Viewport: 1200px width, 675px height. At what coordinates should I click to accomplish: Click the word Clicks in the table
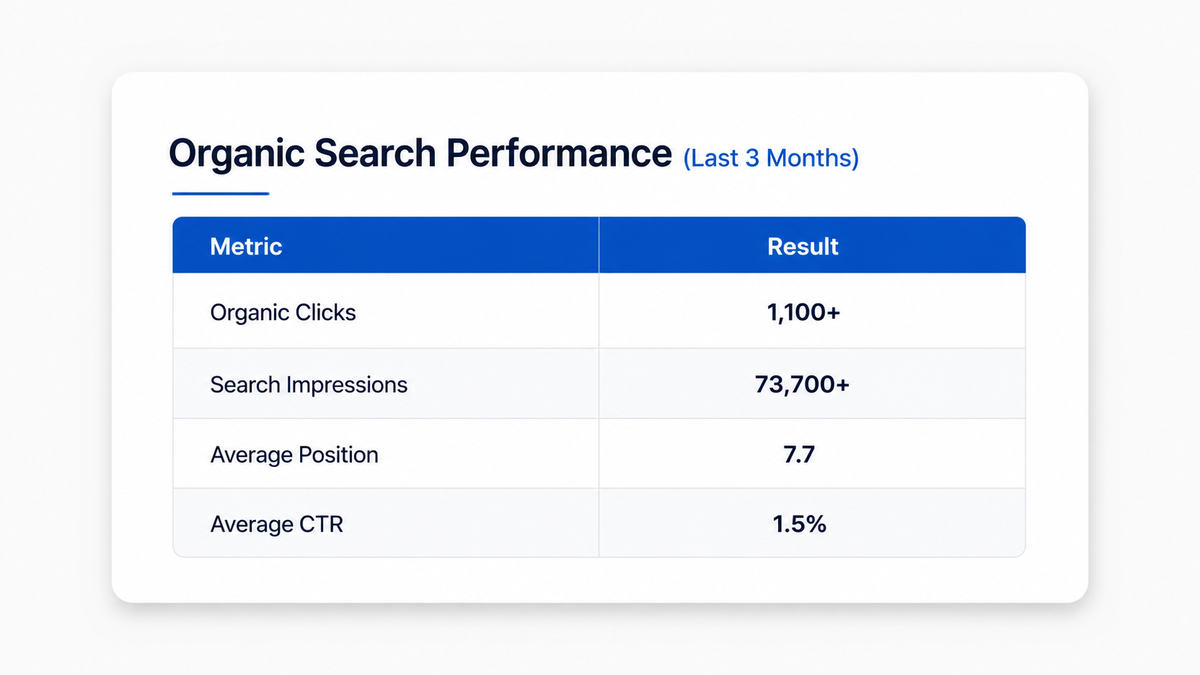point(326,312)
